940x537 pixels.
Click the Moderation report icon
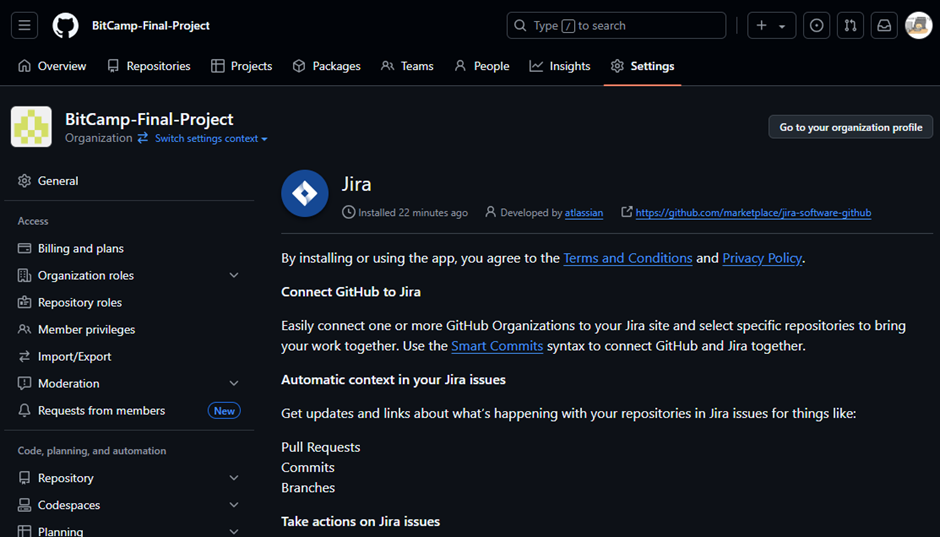coord(24,383)
